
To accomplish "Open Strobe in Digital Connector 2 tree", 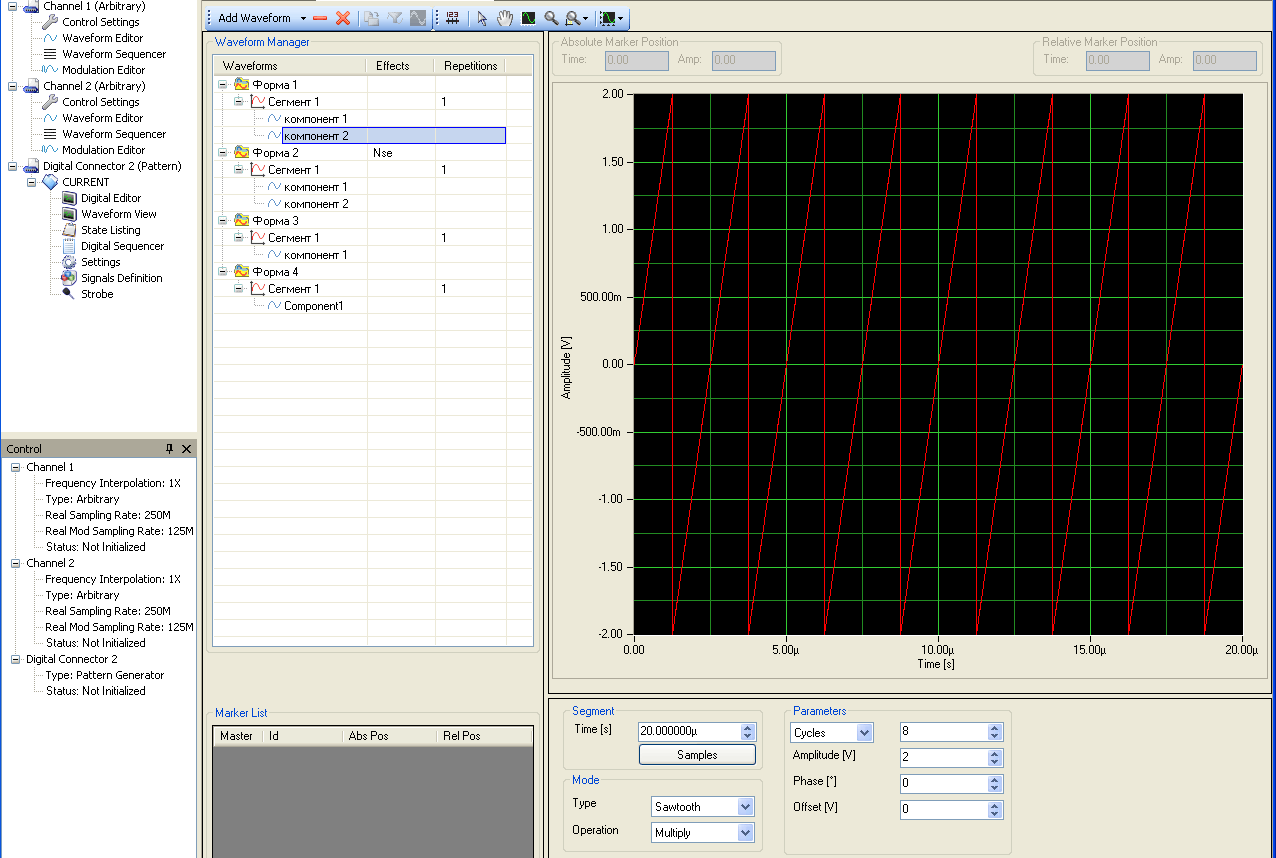I will click(x=97, y=294).
